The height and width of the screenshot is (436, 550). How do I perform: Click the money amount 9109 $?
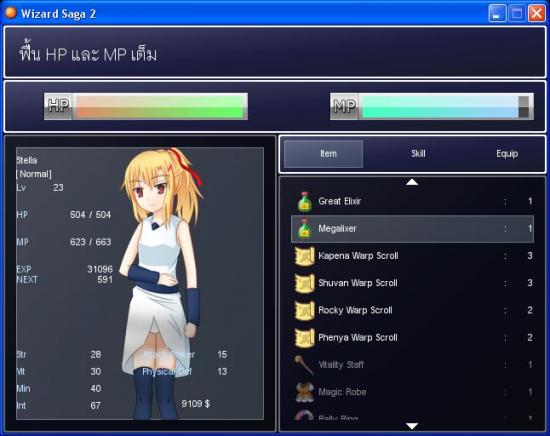coord(196,404)
